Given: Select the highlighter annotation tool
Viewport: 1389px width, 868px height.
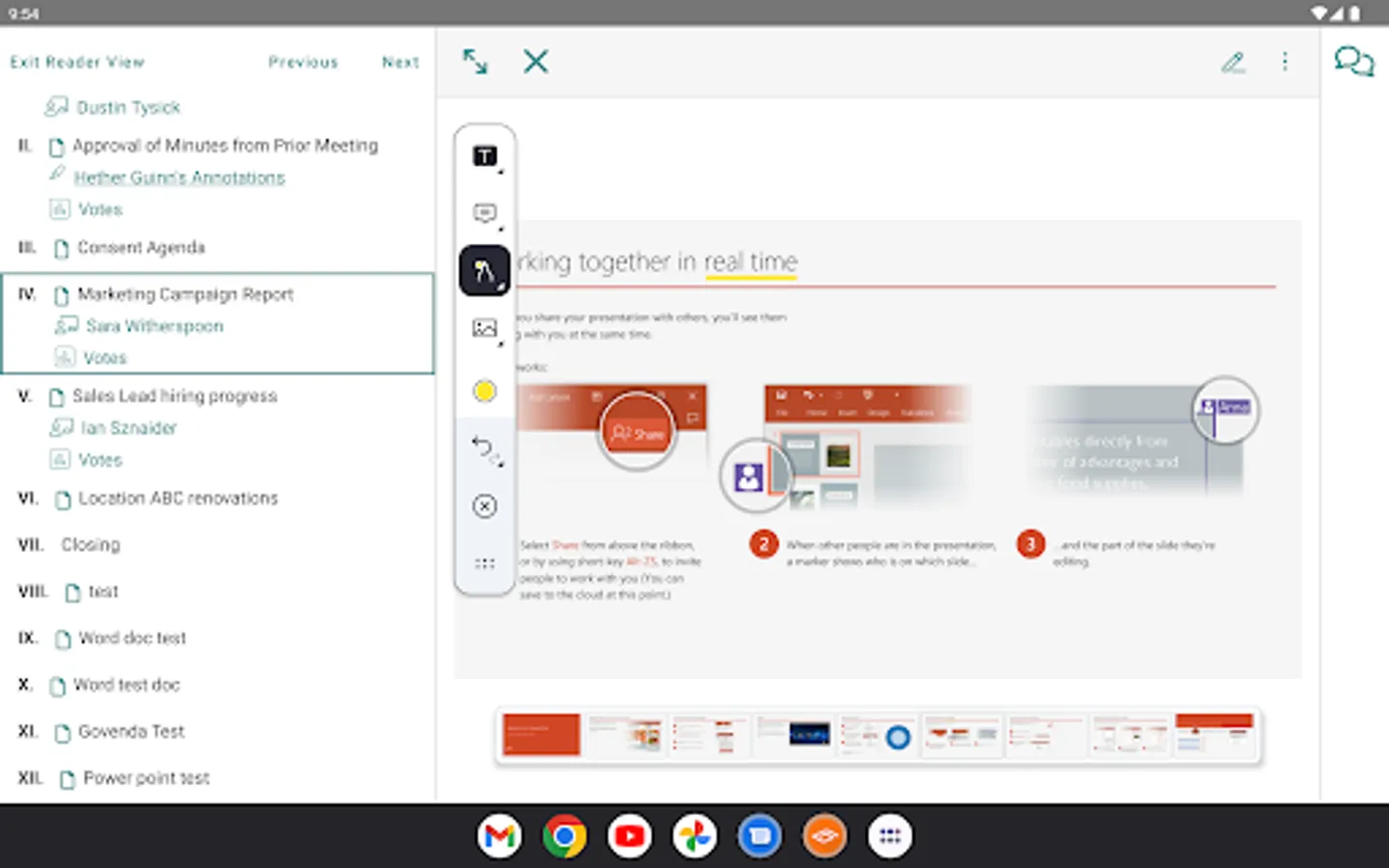Looking at the screenshot, I should click(x=484, y=271).
